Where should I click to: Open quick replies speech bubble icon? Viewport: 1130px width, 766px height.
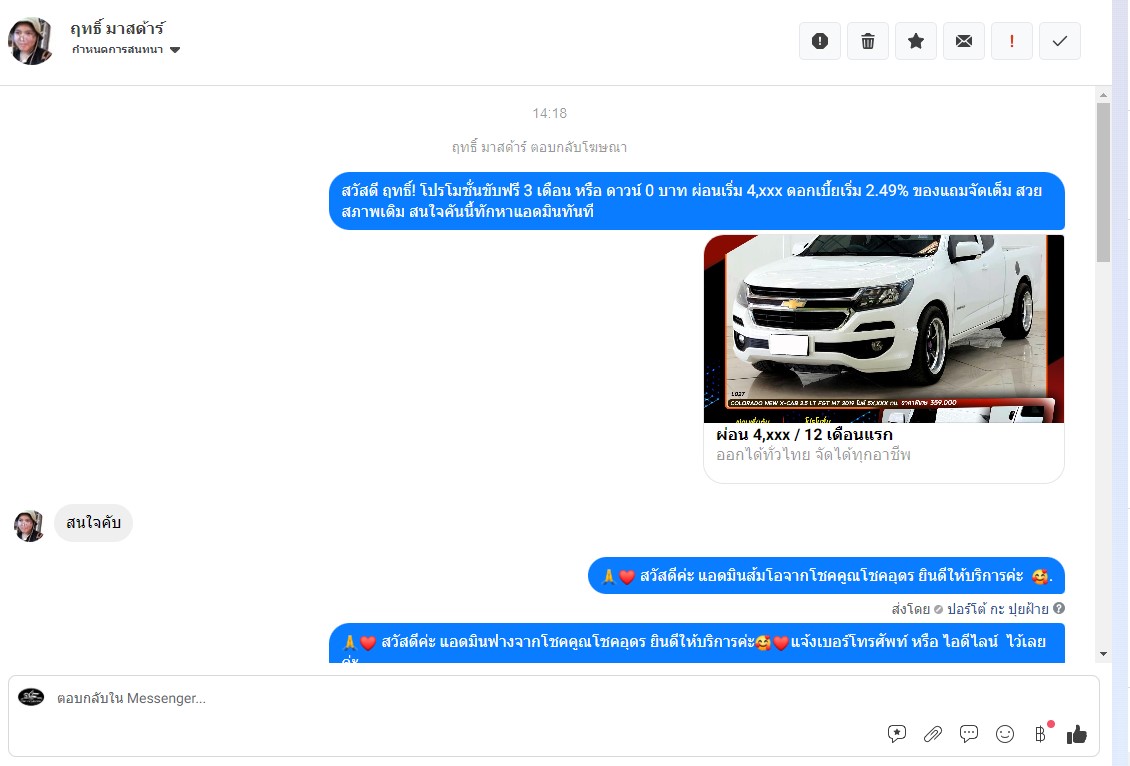point(969,734)
